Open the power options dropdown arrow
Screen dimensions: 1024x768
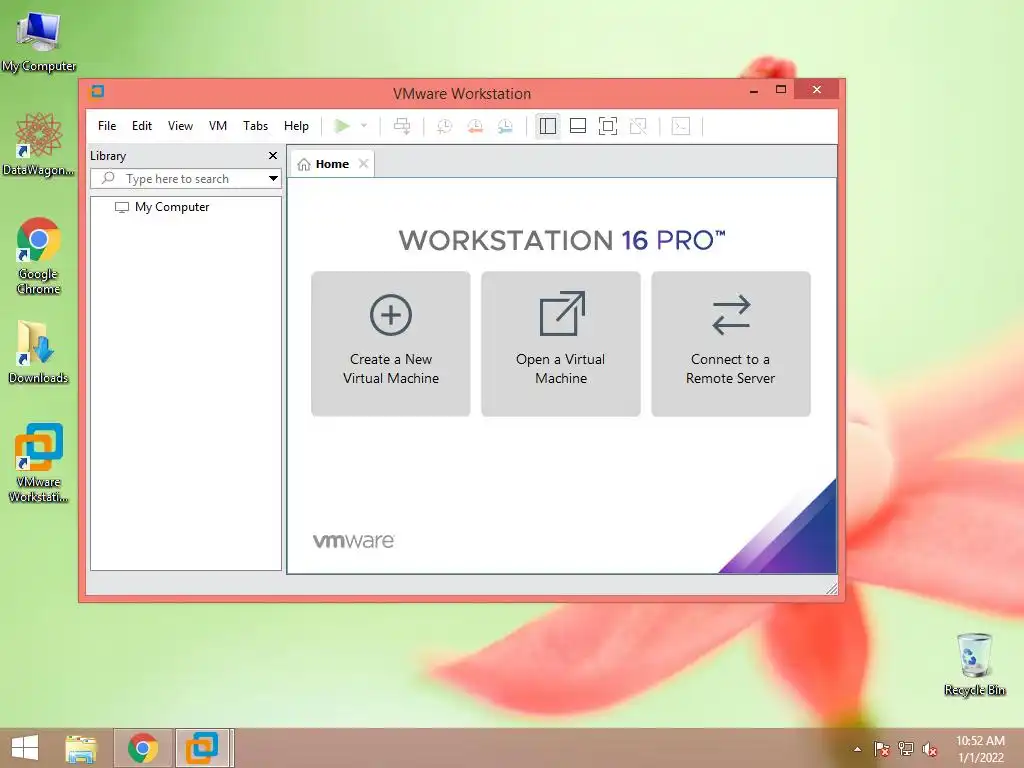[364, 125]
